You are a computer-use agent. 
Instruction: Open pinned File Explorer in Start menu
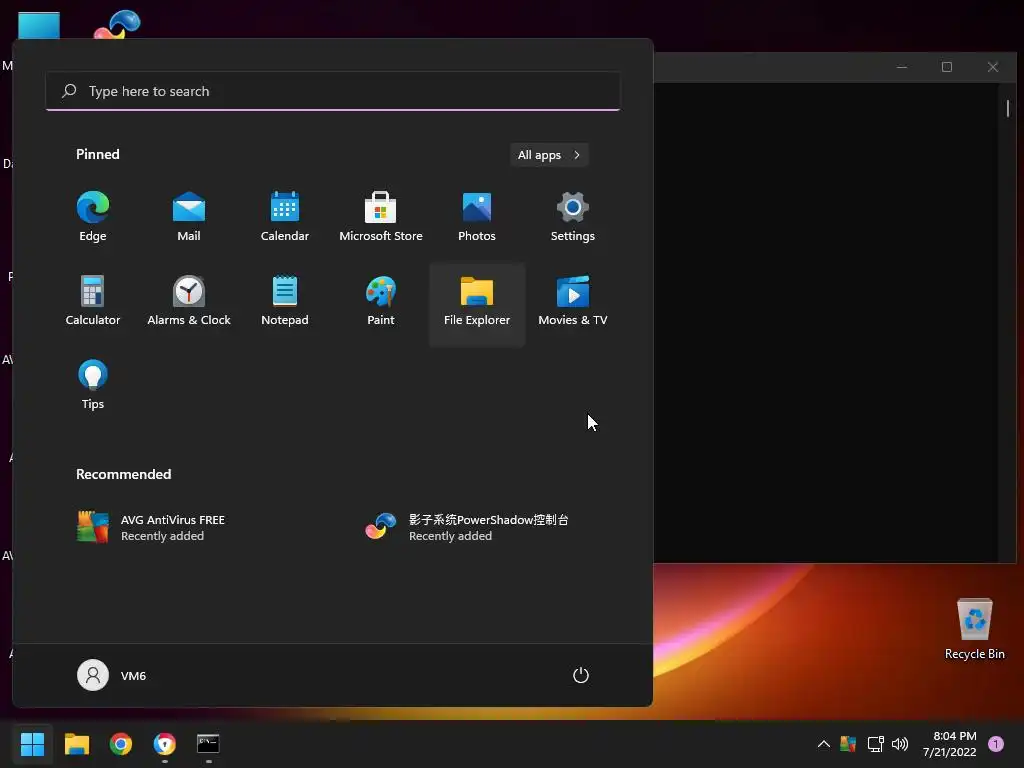[x=477, y=304]
